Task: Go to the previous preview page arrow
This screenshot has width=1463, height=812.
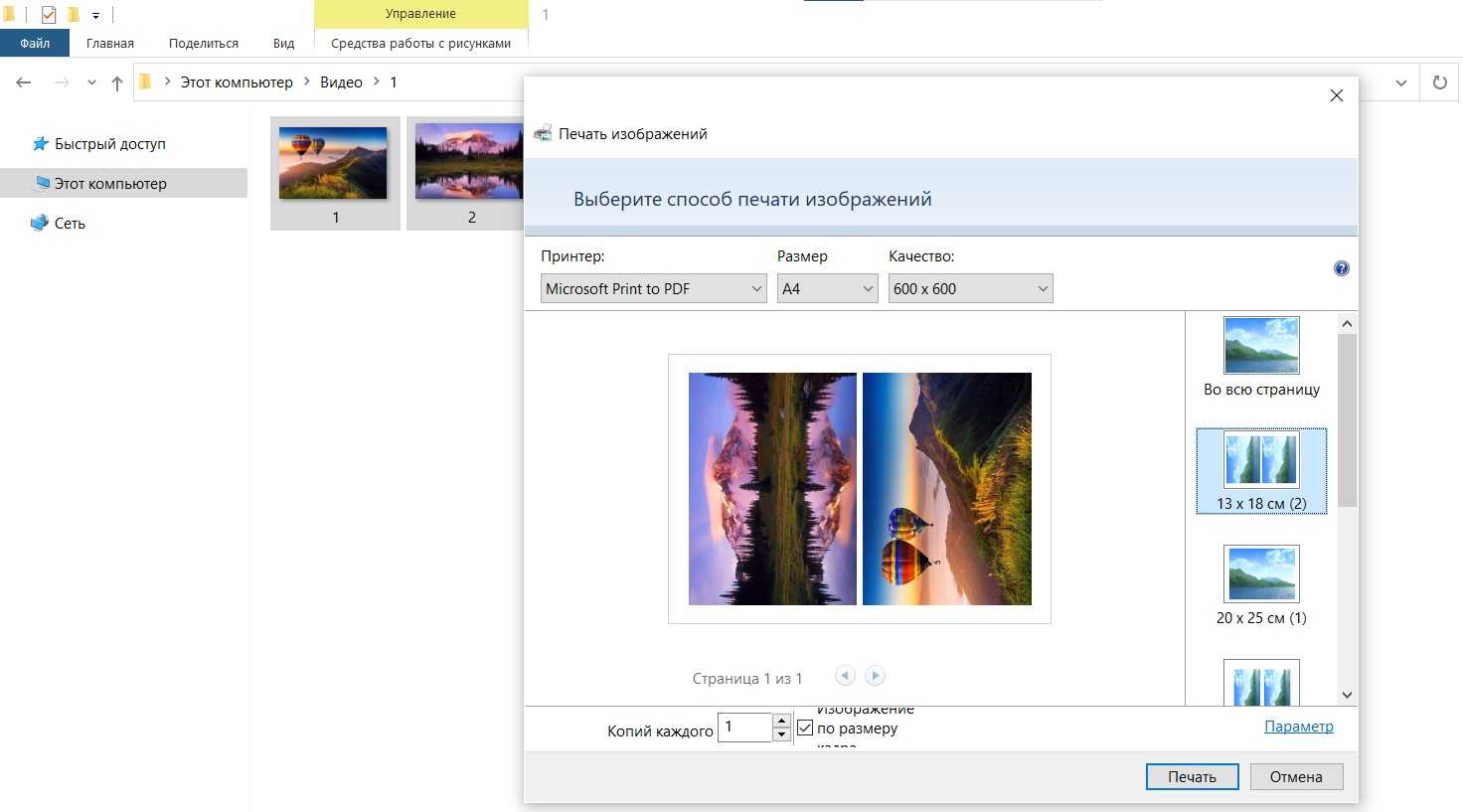Action: click(845, 676)
